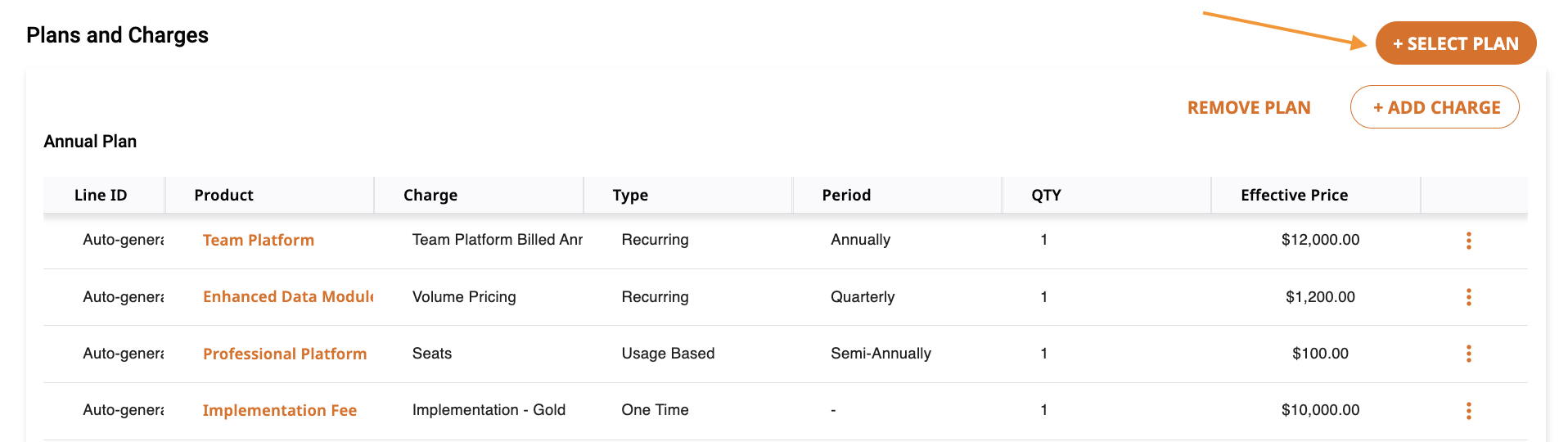The width and height of the screenshot is (1568, 442).
Task: Sort by the Product column header
Action: 223,195
